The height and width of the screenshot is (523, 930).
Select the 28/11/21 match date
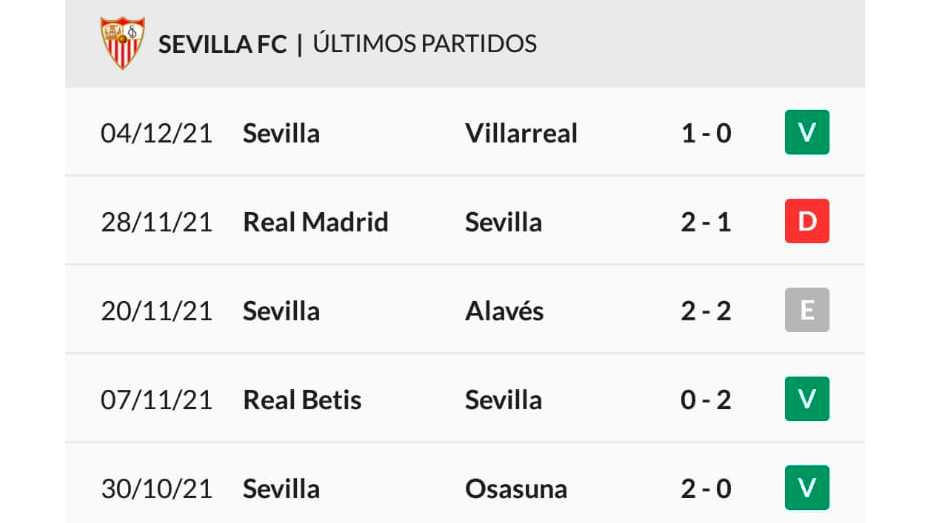click(x=157, y=222)
